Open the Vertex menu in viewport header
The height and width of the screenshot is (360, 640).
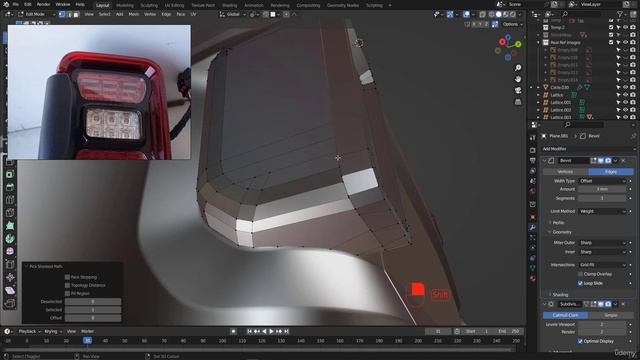pos(150,14)
